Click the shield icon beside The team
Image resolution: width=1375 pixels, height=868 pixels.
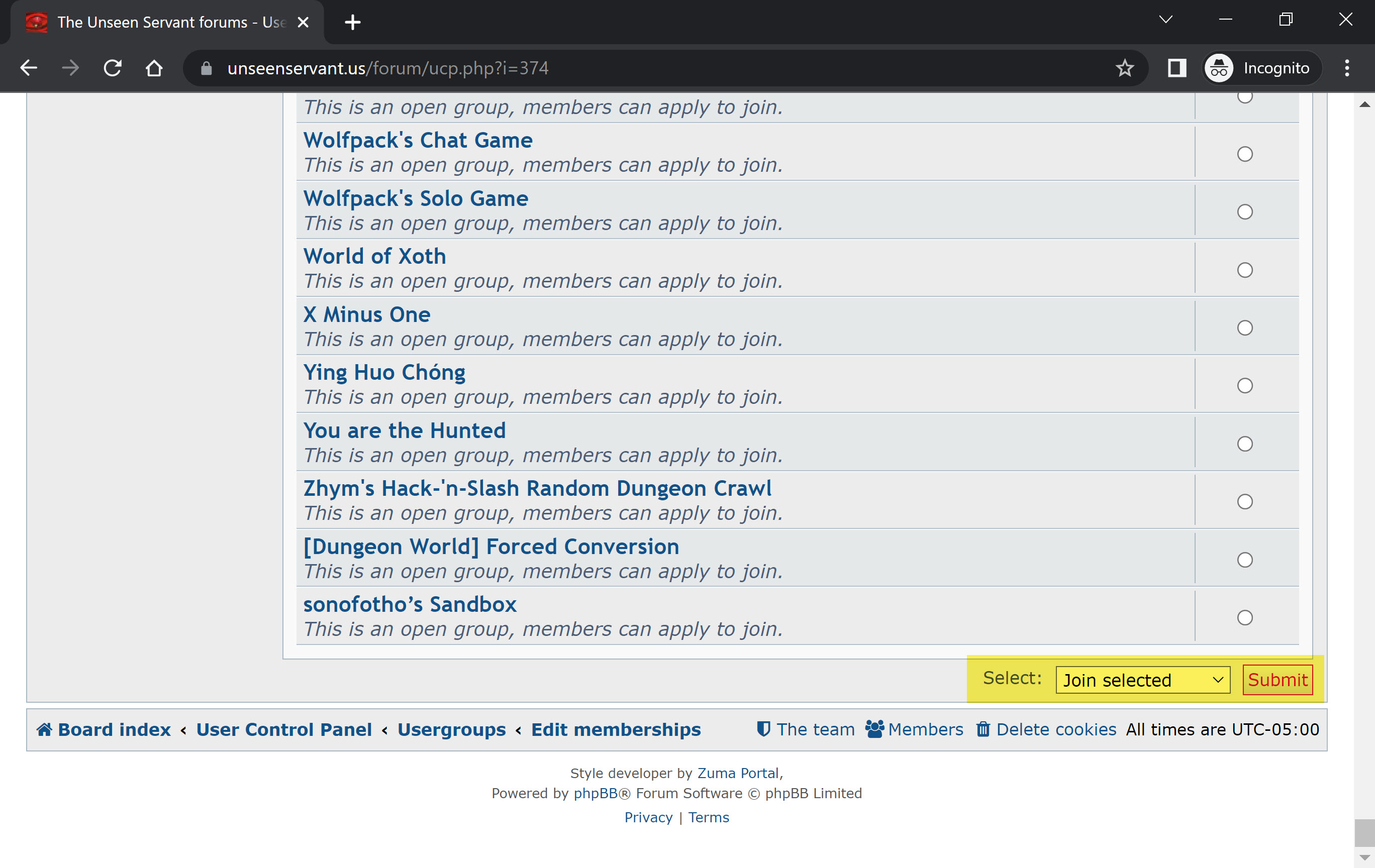coord(763,729)
